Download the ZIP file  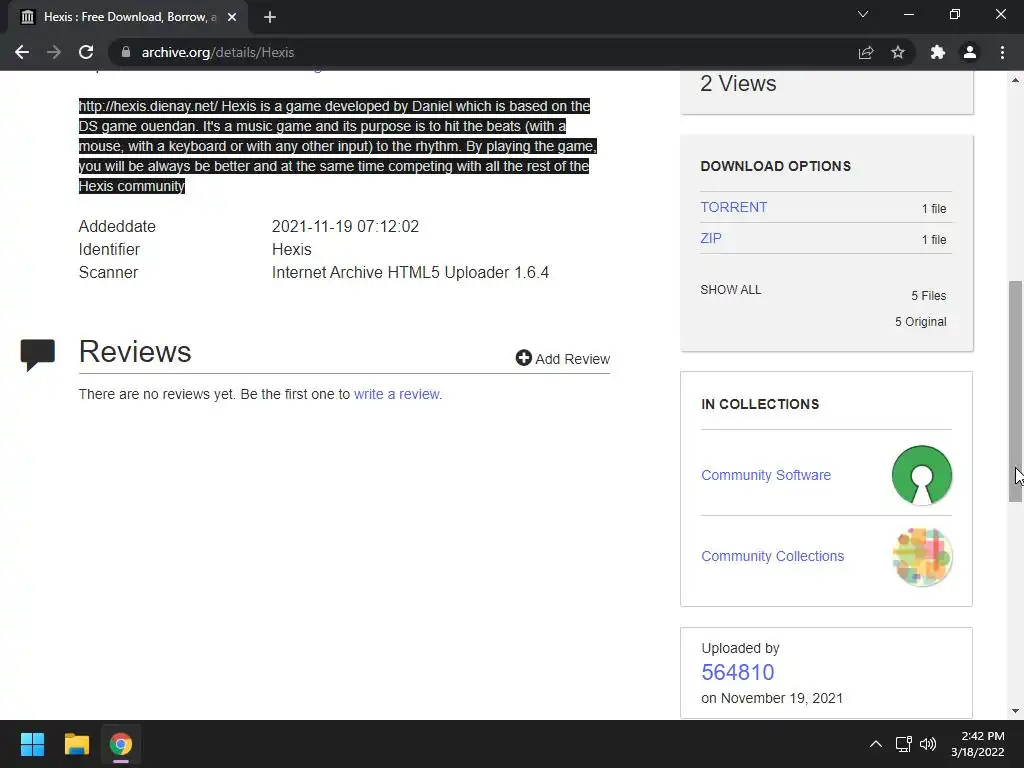[711, 238]
